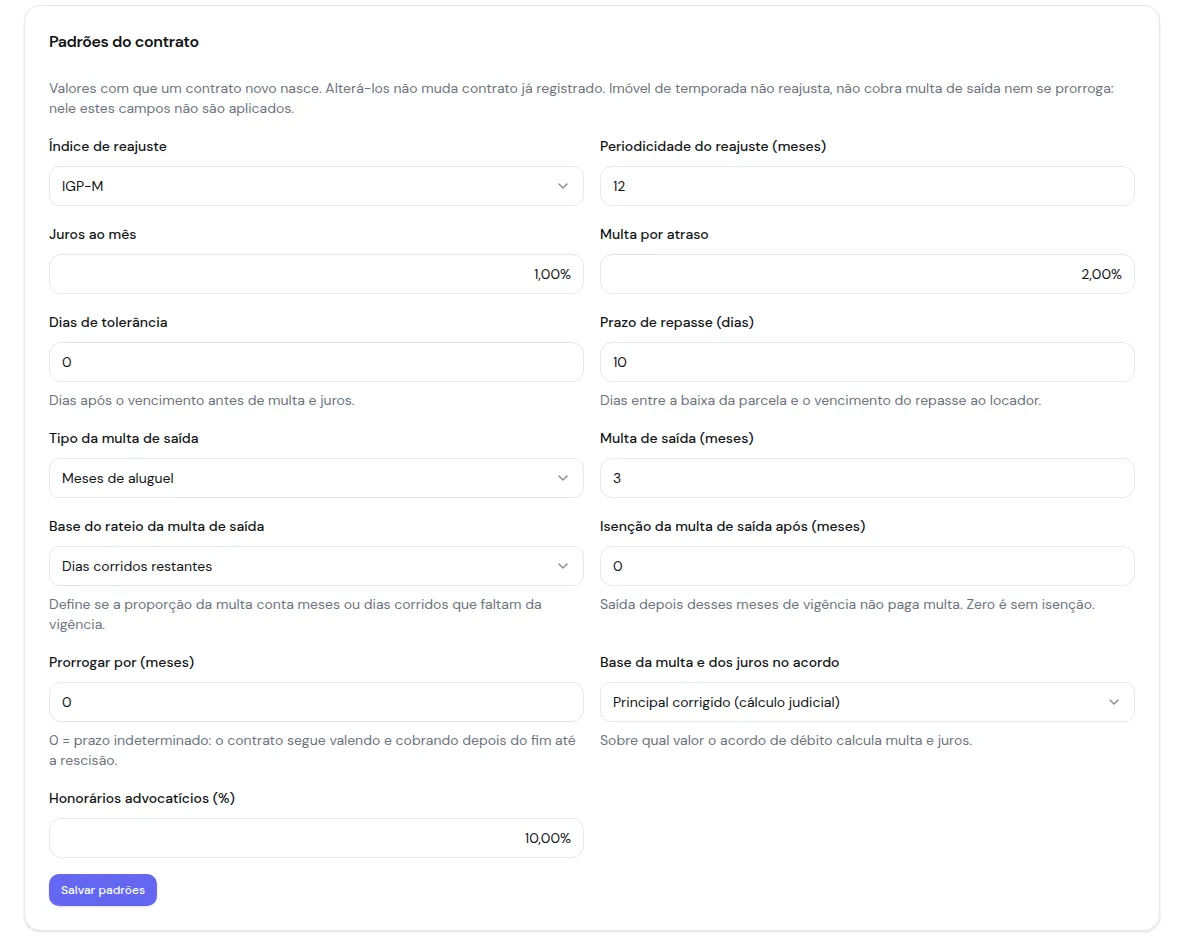This screenshot has width=1184, height=940.
Task: Select the Multa por atraso field
Action: pyautogui.click(x=867, y=274)
